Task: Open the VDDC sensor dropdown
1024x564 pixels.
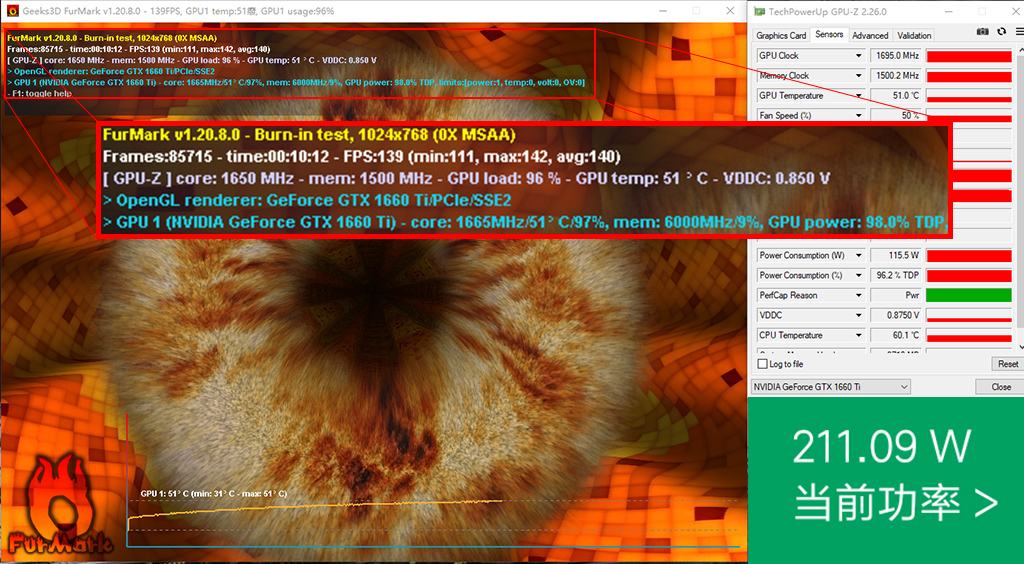Action: [x=859, y=315]
